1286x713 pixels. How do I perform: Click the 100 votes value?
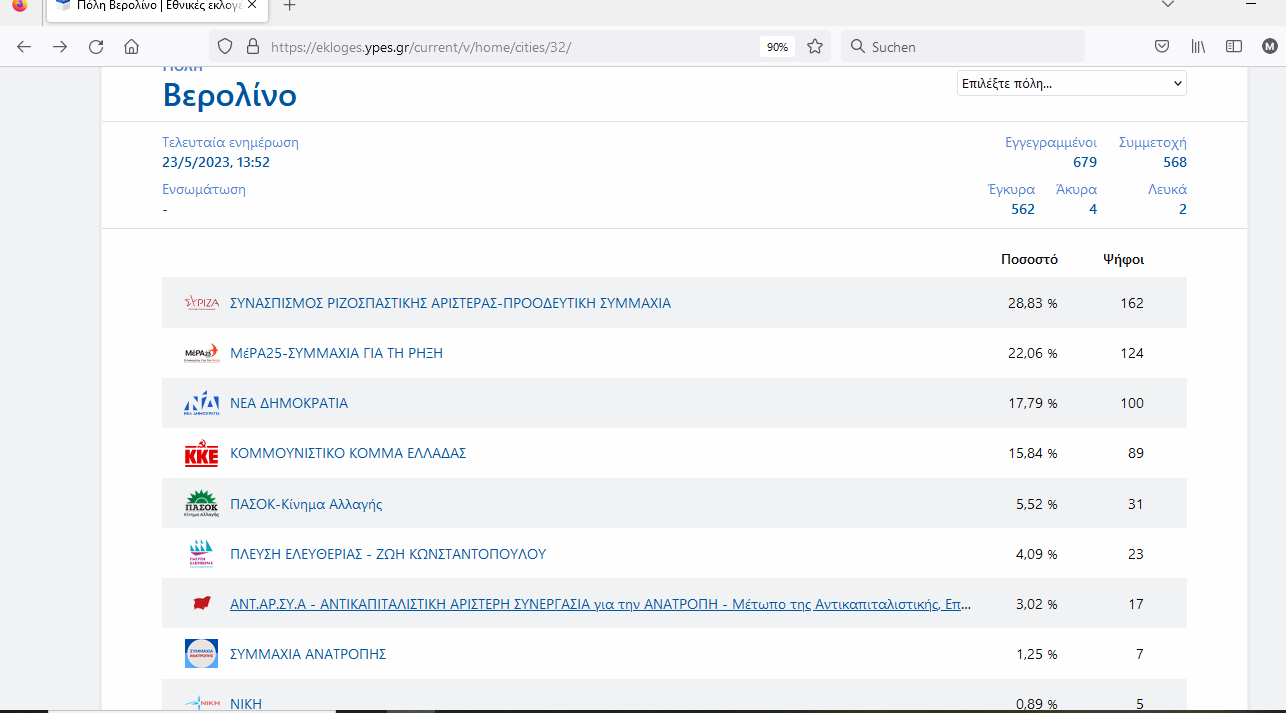coord(1132,403)
